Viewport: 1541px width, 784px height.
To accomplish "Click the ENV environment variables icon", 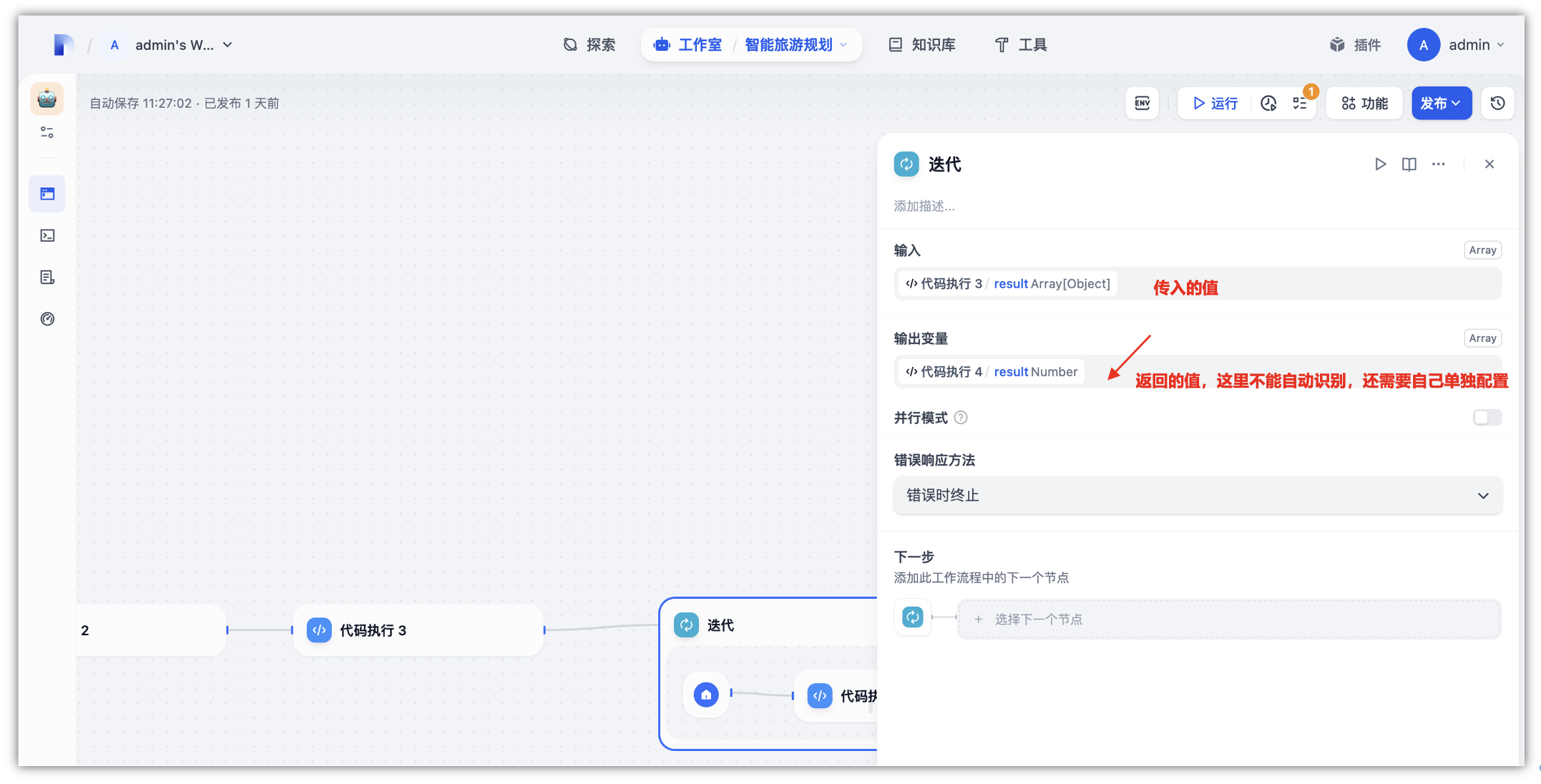I will pos(1142,103).
